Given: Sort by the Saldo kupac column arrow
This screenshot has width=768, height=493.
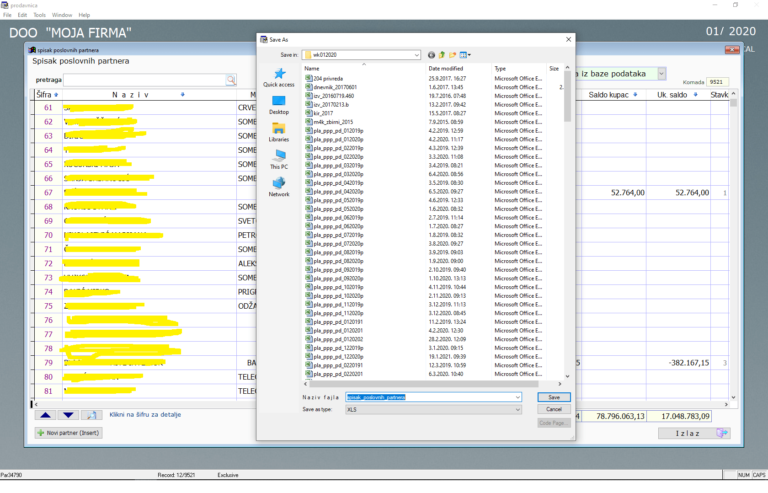Looking at the screenshot, I should pos(635,94).
